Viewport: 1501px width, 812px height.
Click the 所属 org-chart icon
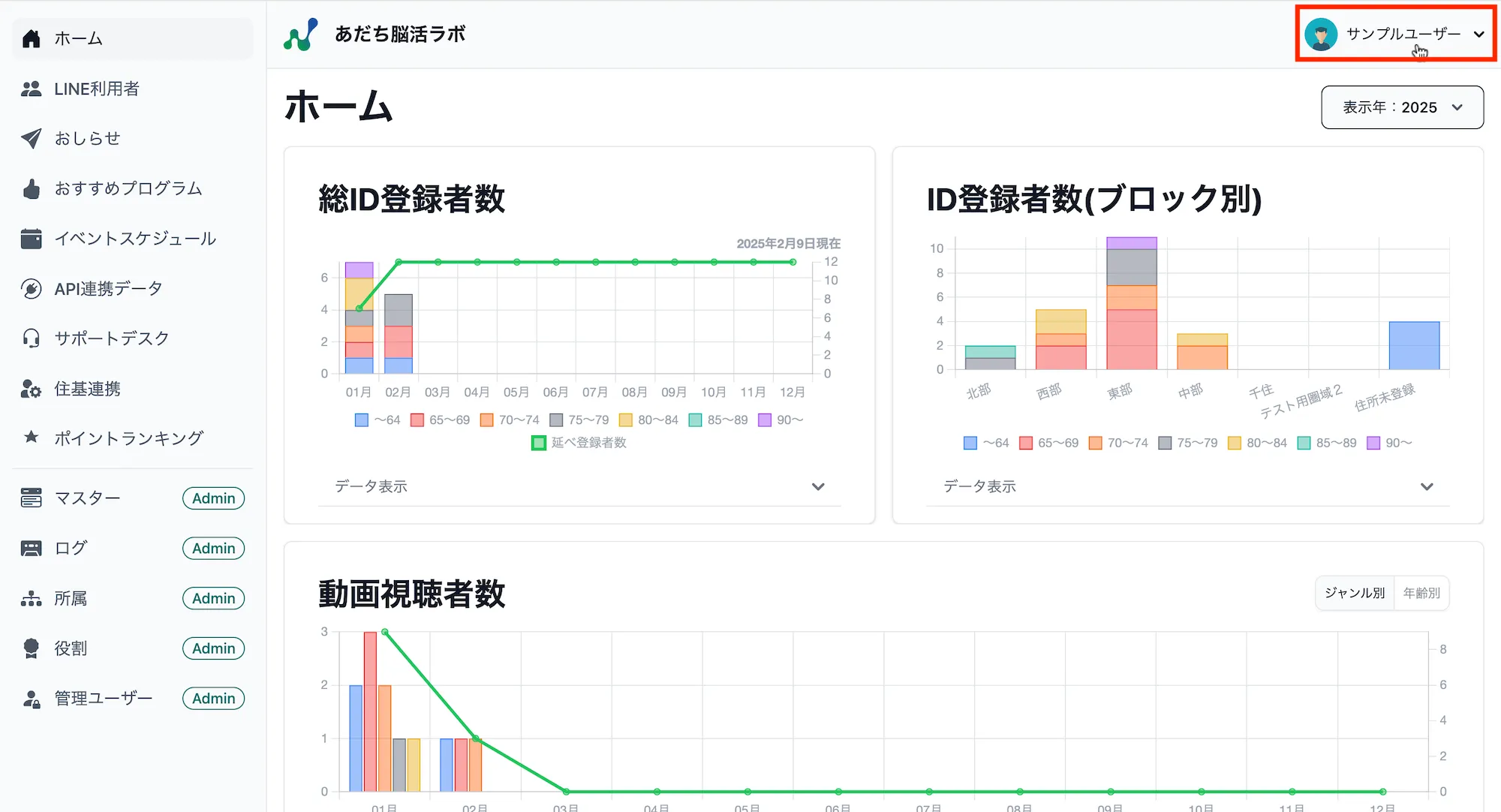click(x=31, y=598)
